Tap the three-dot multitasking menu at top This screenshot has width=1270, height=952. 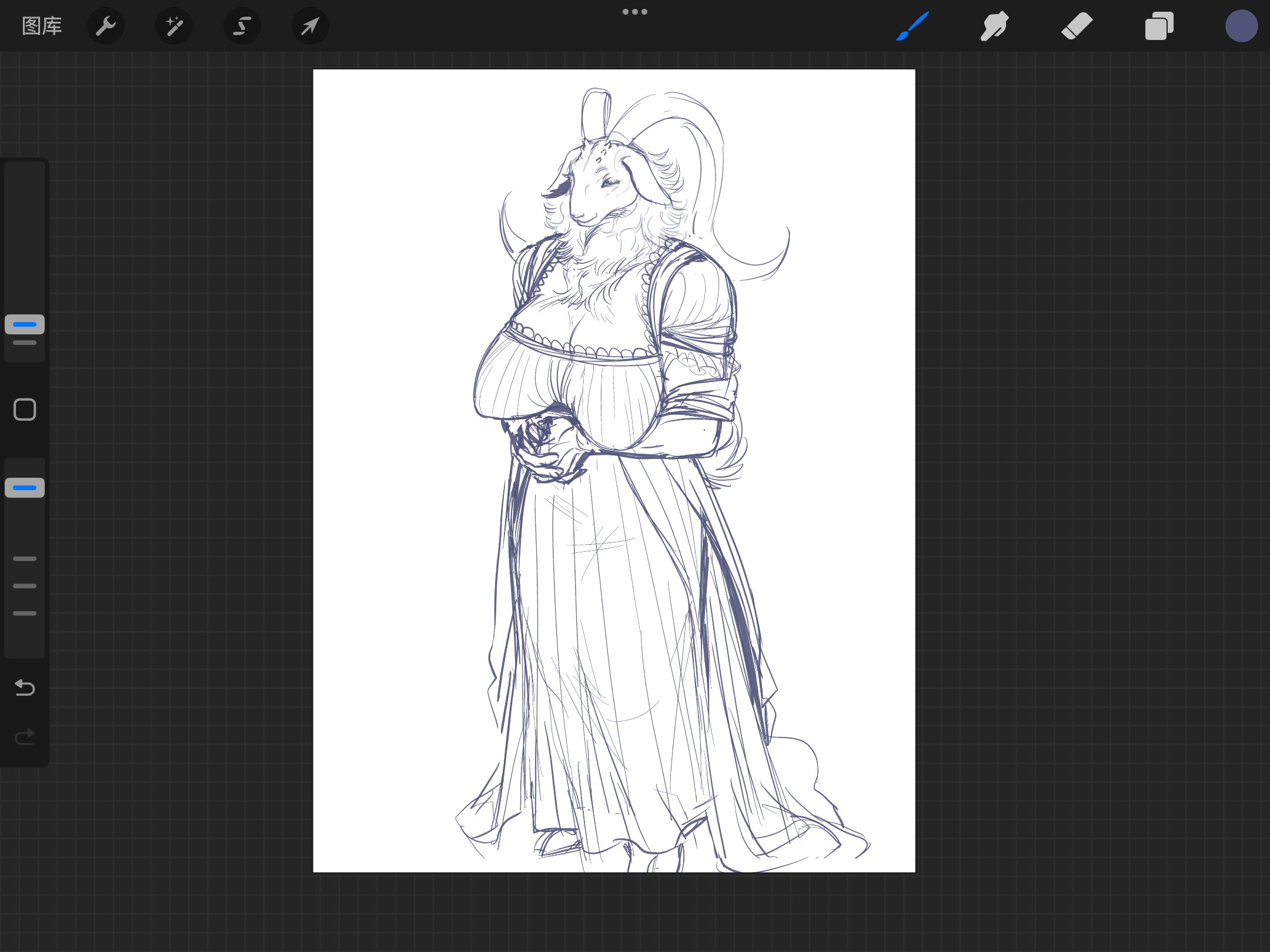[x=635, y=12]
